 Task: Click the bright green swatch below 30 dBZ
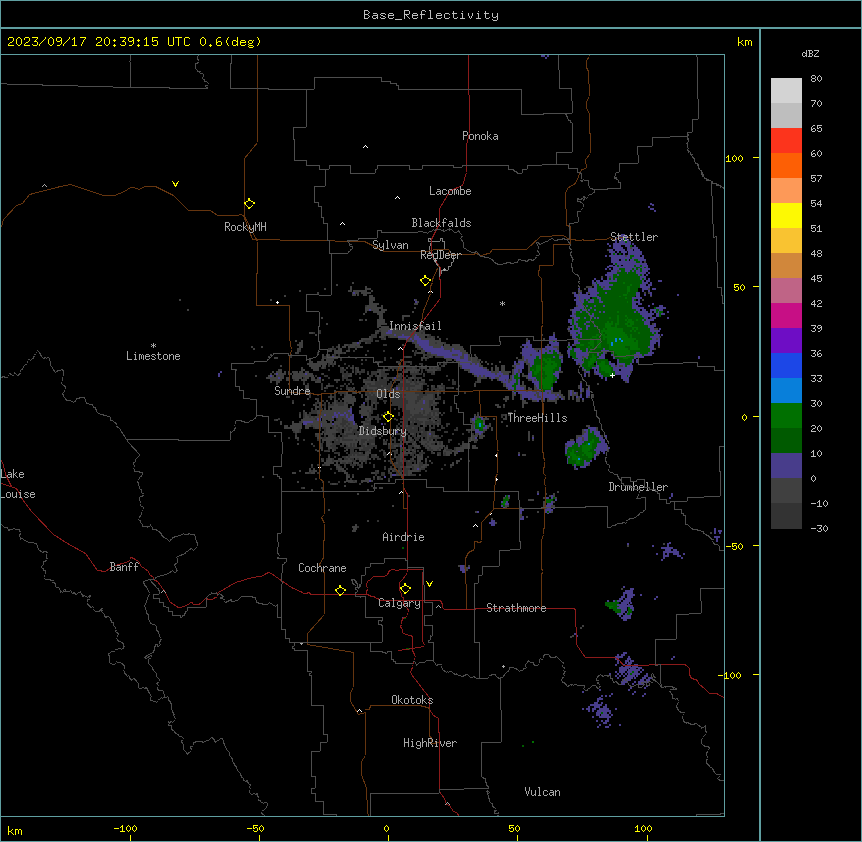[x=786, y=416]
